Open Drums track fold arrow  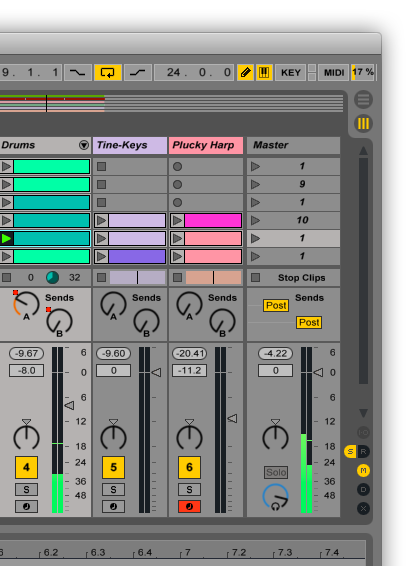[x=84, y=145]
